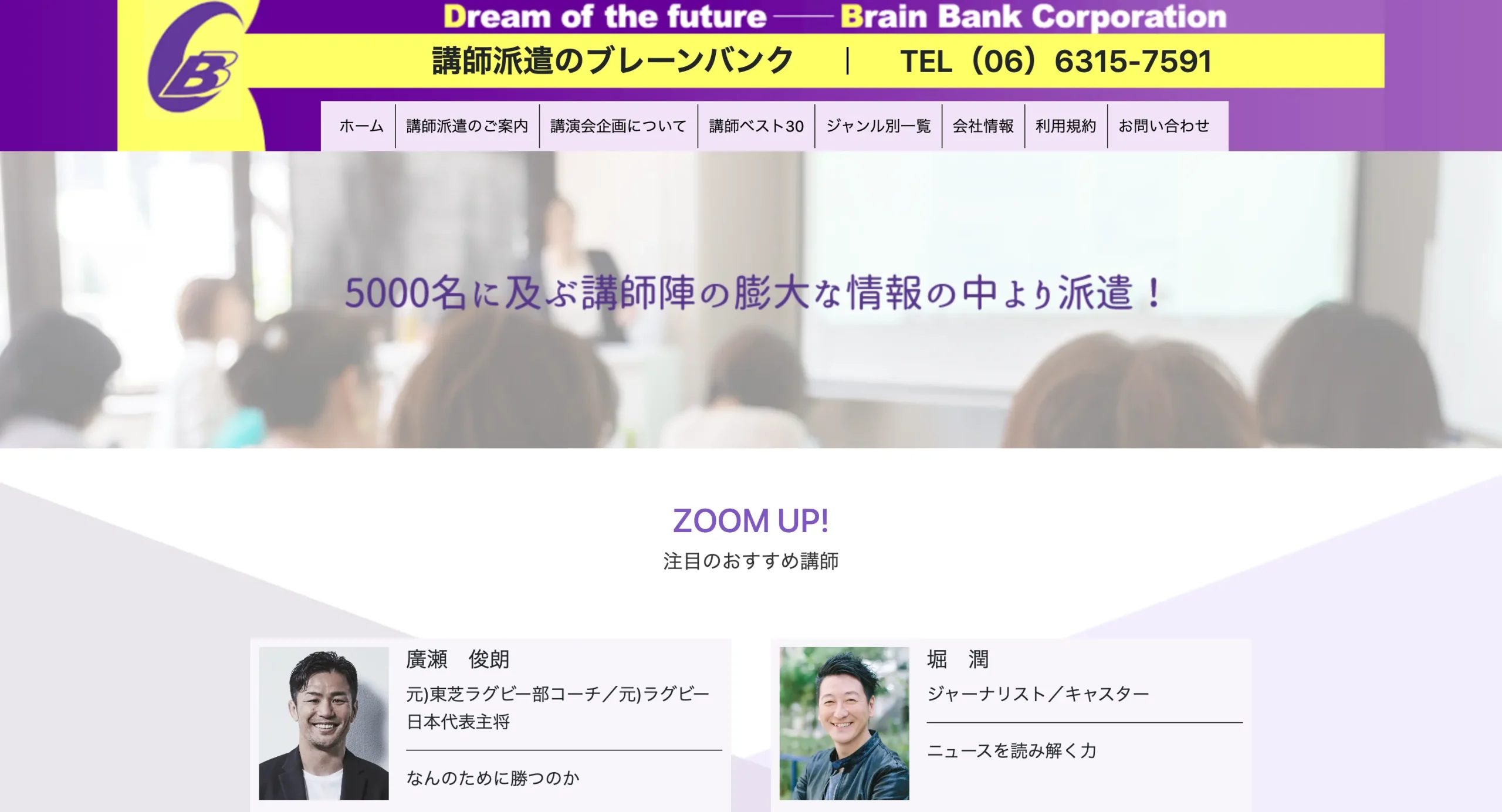Screen dimensions: 1502x812
Task: Click the TEL (06) 6315-7591 phone number
Action: pos(1056,62)
